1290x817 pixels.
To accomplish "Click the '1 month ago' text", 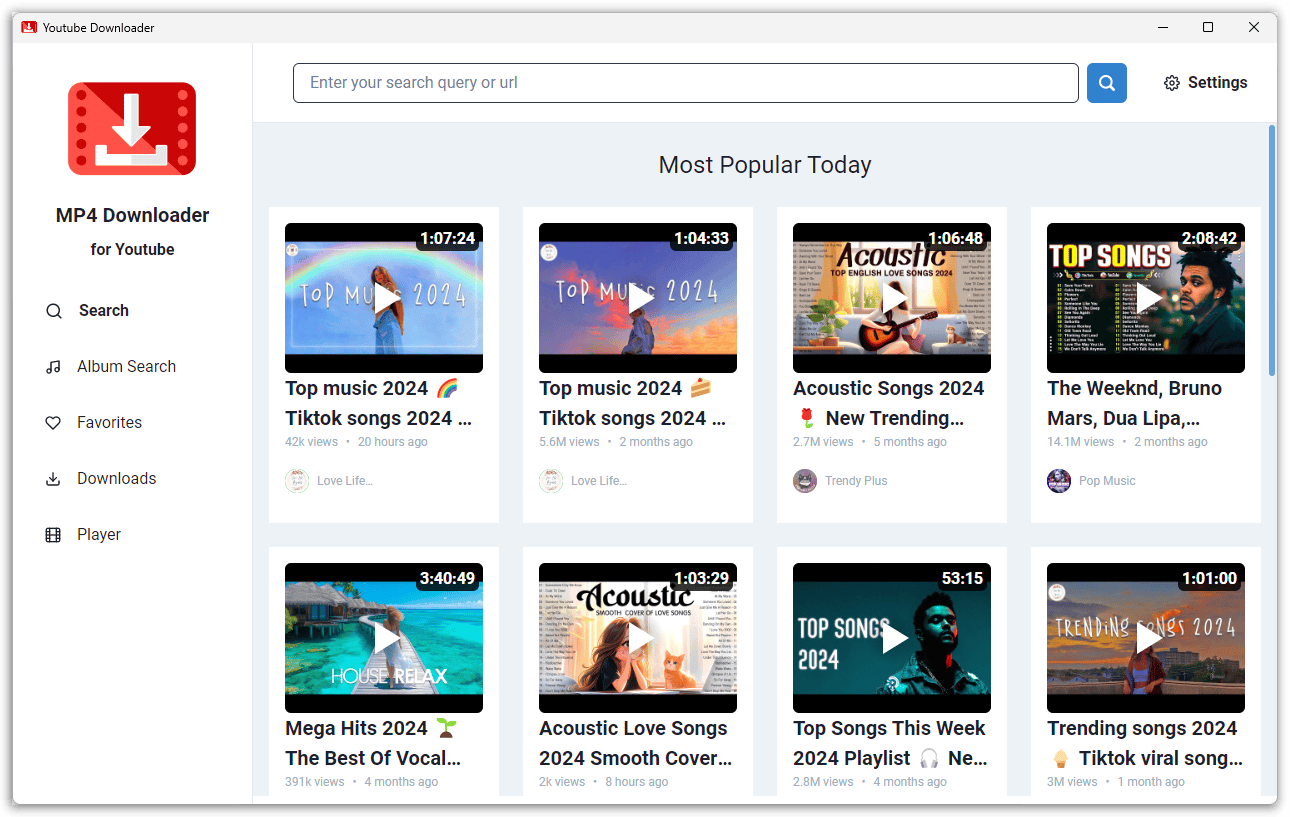I will click(x=1151, y=782).
